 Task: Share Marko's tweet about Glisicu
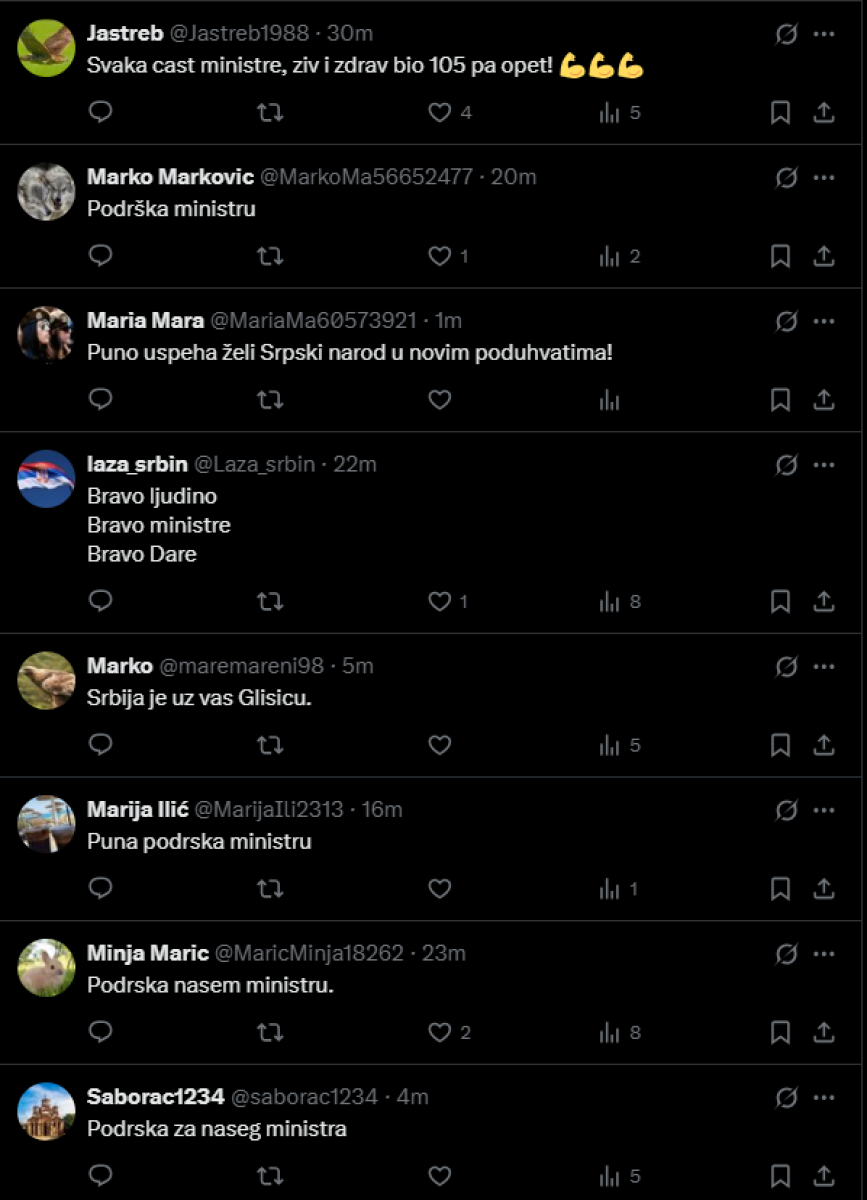[x=824, y=746]
